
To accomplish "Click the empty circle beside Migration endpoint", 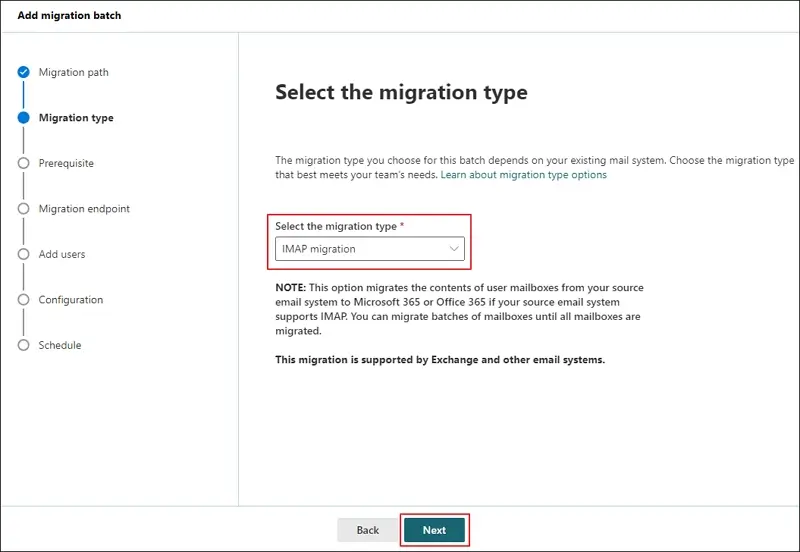I will coord(23,209).
